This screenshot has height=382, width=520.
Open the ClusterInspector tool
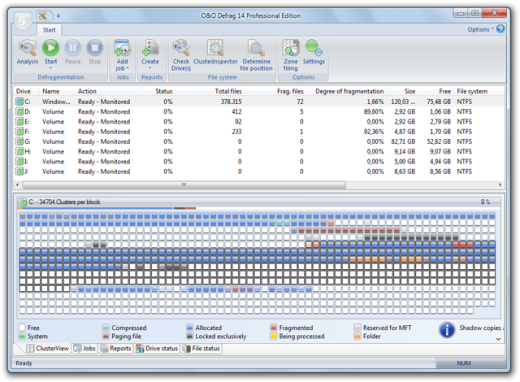coord(215,52)
